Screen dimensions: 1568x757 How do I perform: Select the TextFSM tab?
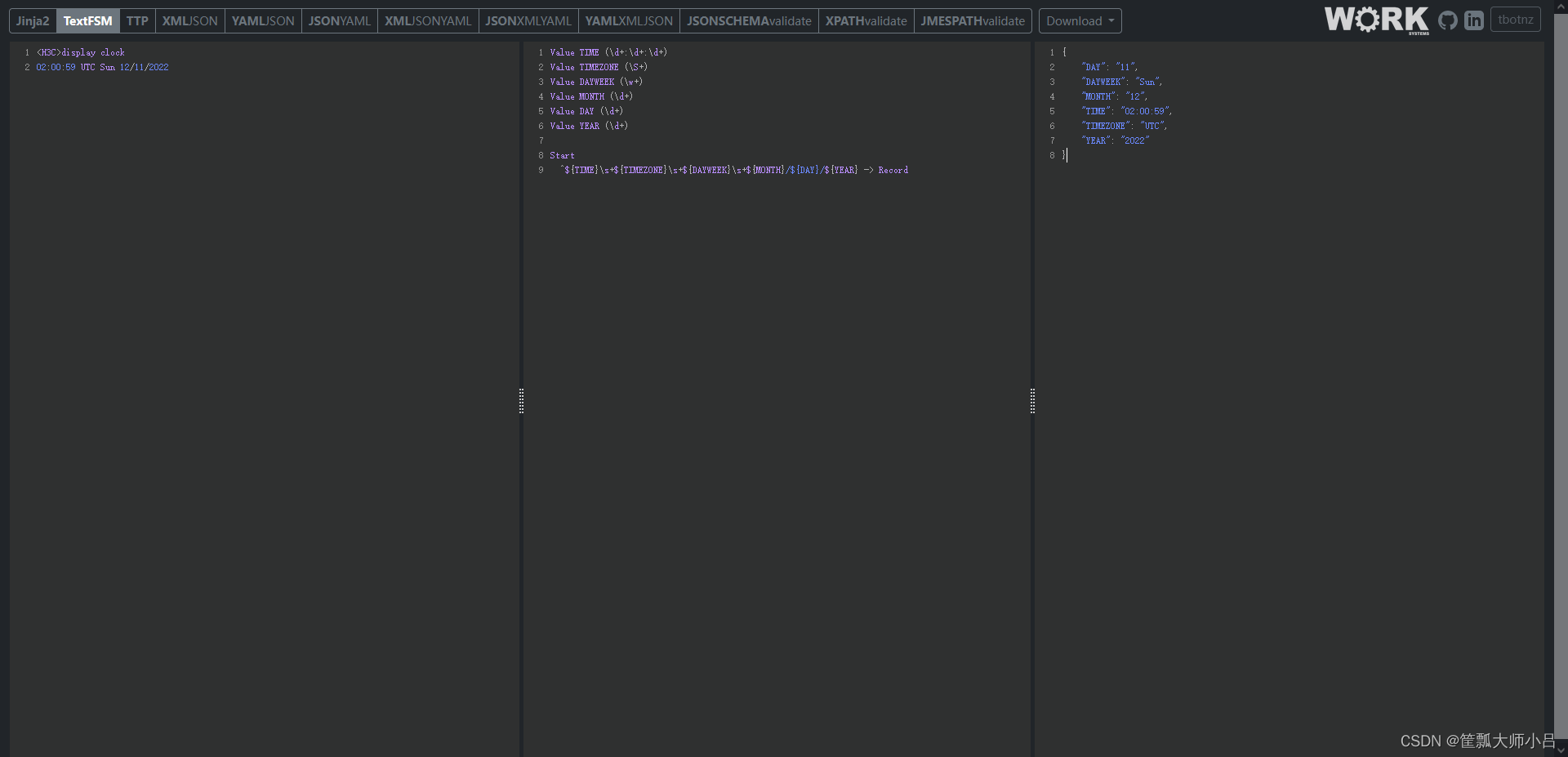(x=88, y=21)
